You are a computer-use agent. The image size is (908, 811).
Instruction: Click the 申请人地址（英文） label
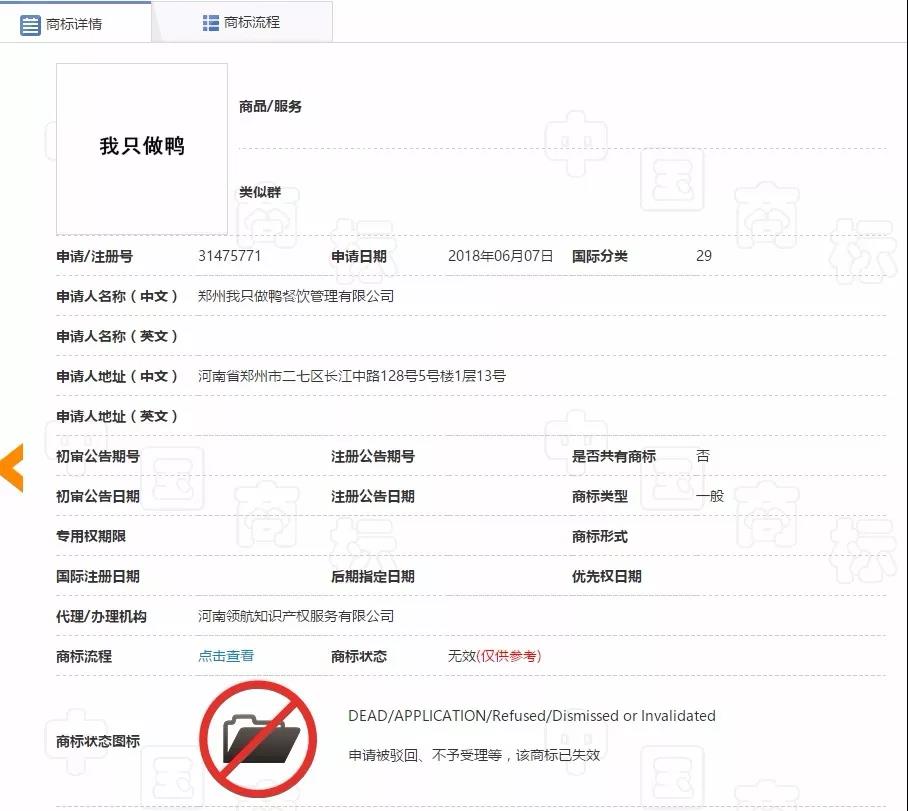click(x=117, y=417)
